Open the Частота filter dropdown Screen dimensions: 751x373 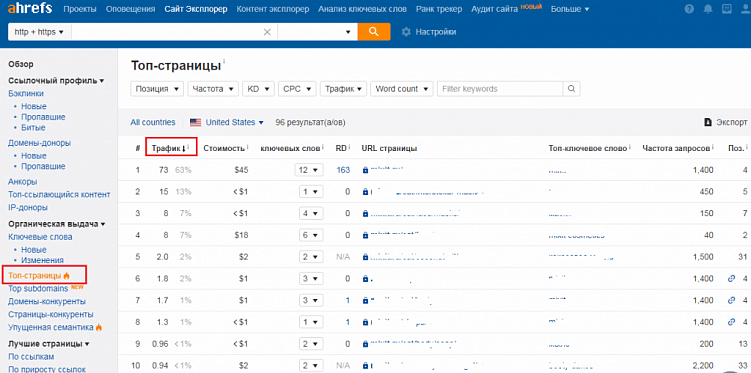coord(213,89)
